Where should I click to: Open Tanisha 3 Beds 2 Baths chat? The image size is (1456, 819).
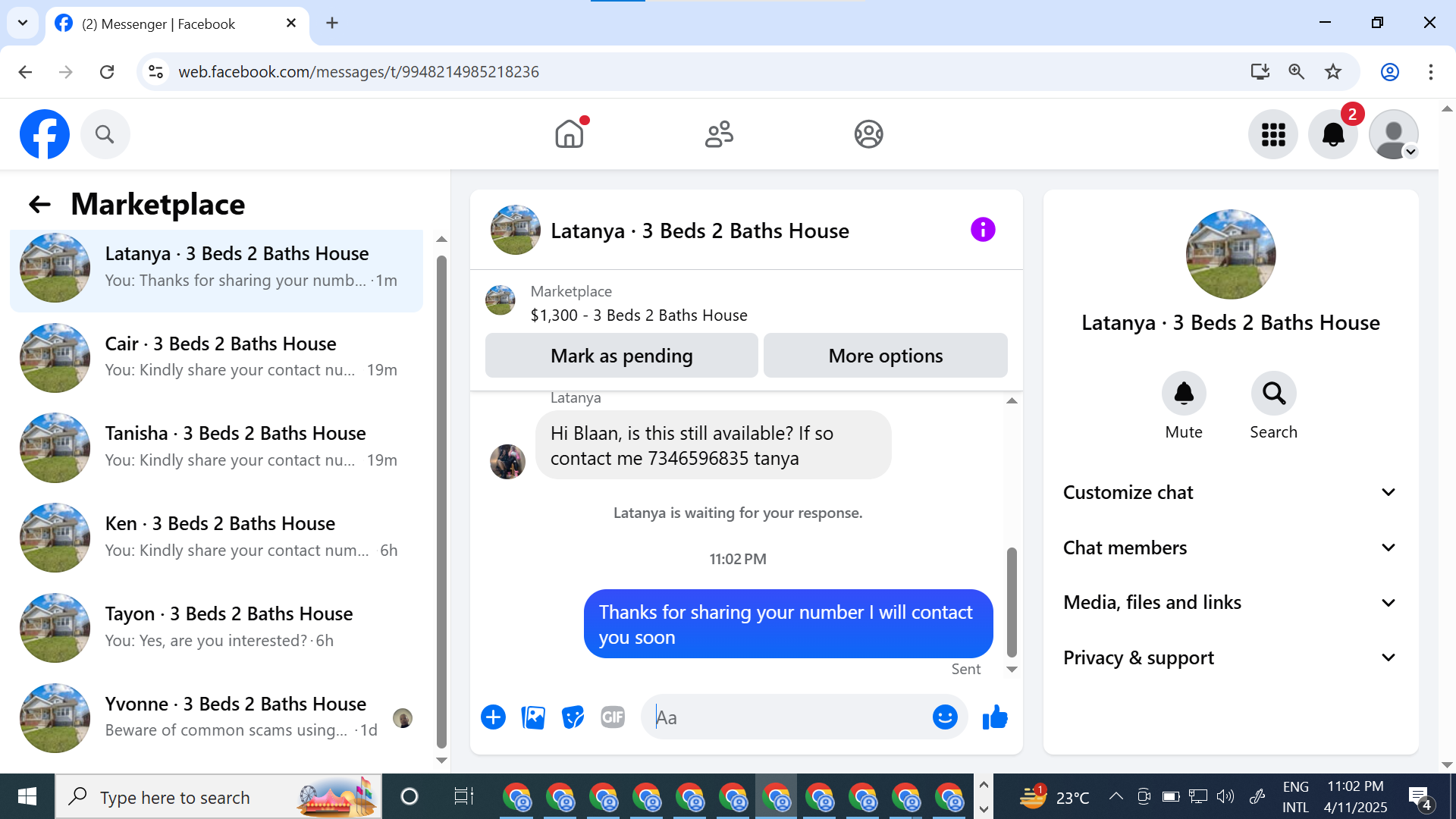pos(217,447)
